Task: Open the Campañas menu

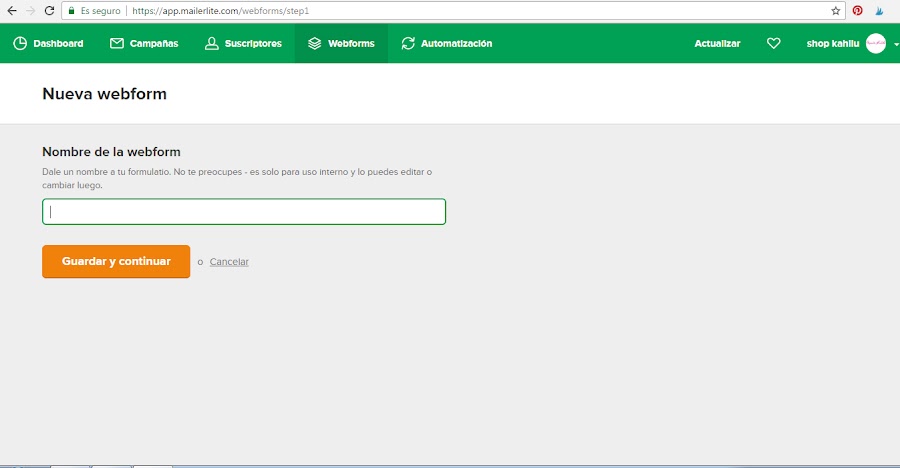Action: (144, 44)
